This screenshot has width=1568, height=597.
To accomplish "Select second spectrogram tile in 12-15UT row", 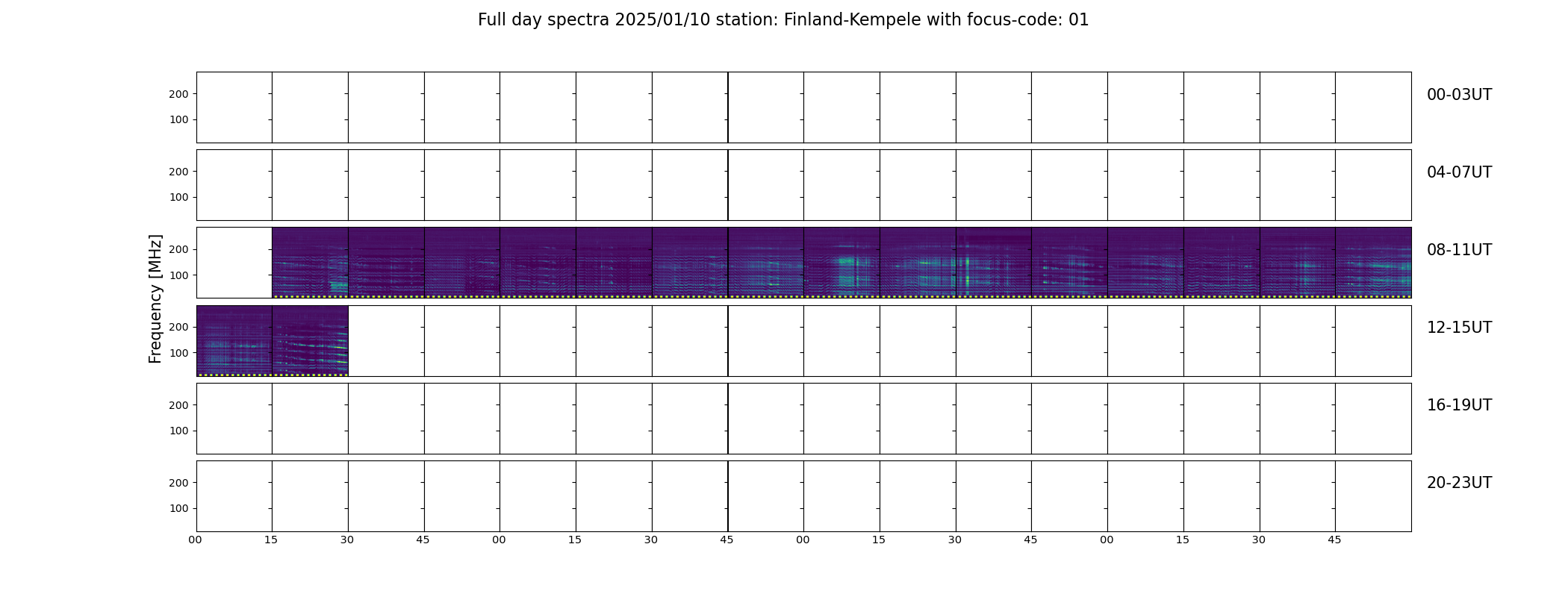I will tap(310, 341).
